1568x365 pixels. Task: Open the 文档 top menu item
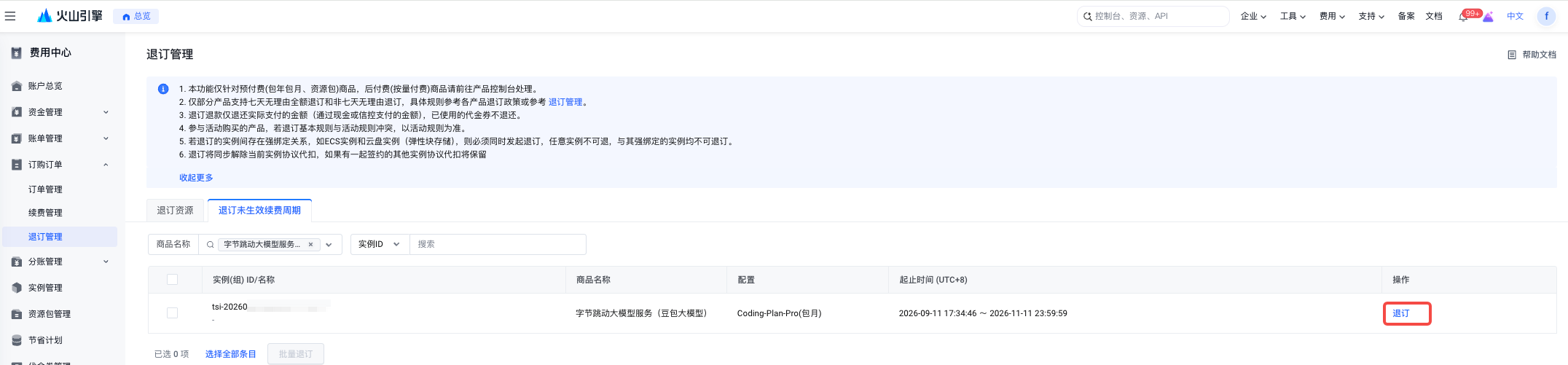[x=1434, y=16]
